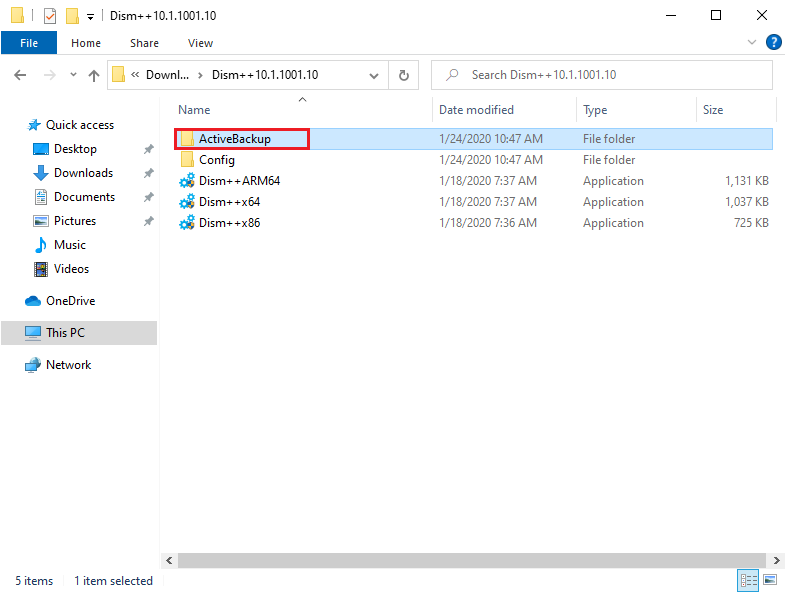
Task: Go back with the Back arrow
Action: point(20,75)
